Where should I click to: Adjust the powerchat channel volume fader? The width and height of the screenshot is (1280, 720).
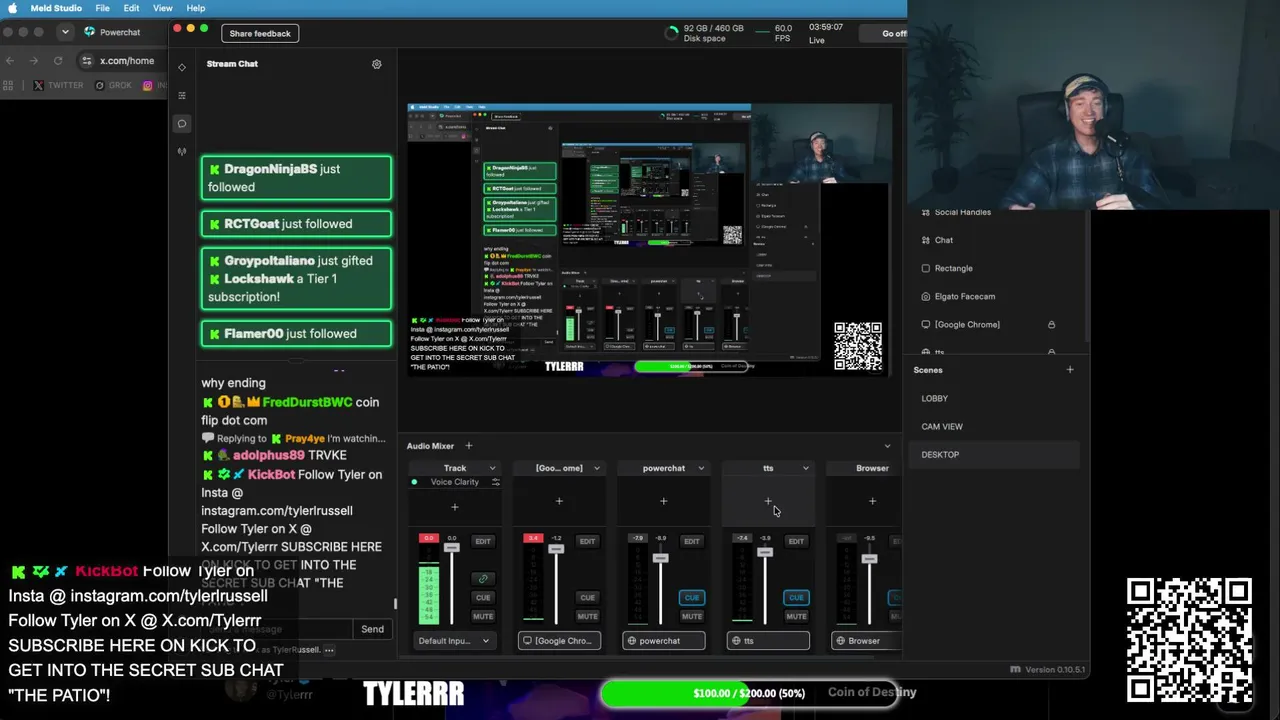(x=660, y=558)
